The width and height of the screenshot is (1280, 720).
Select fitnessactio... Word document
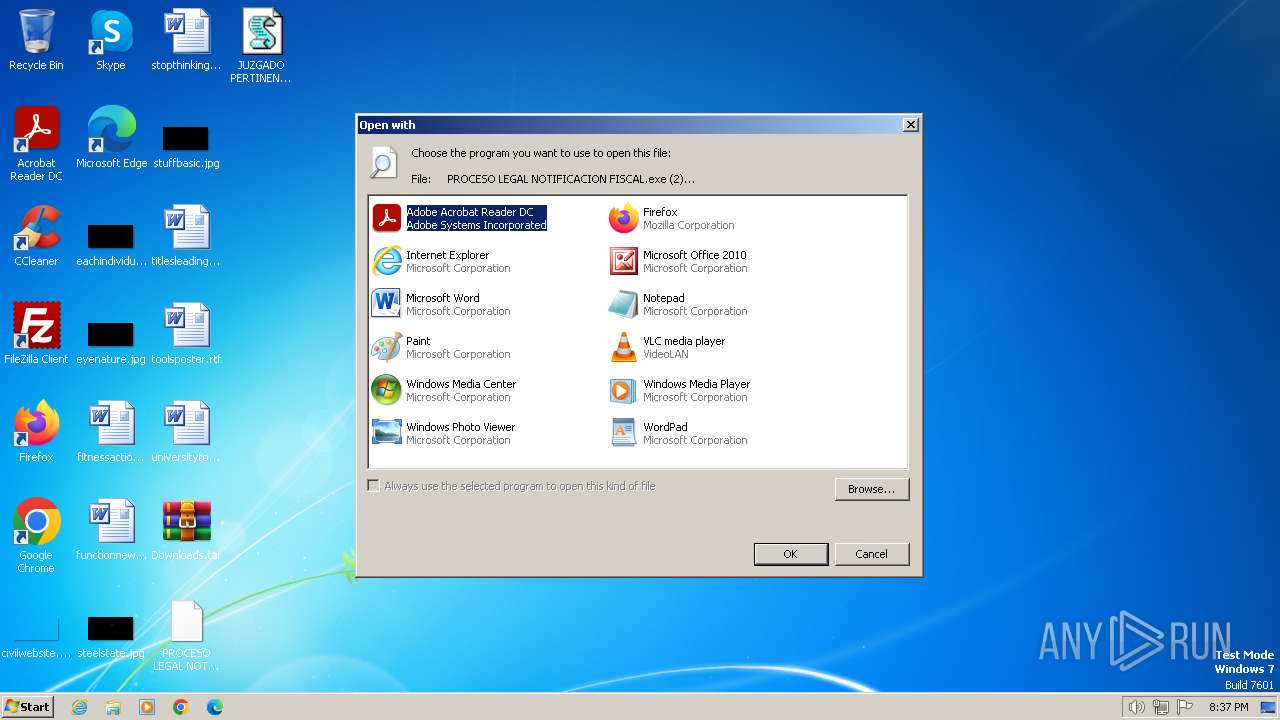(111, 432)
